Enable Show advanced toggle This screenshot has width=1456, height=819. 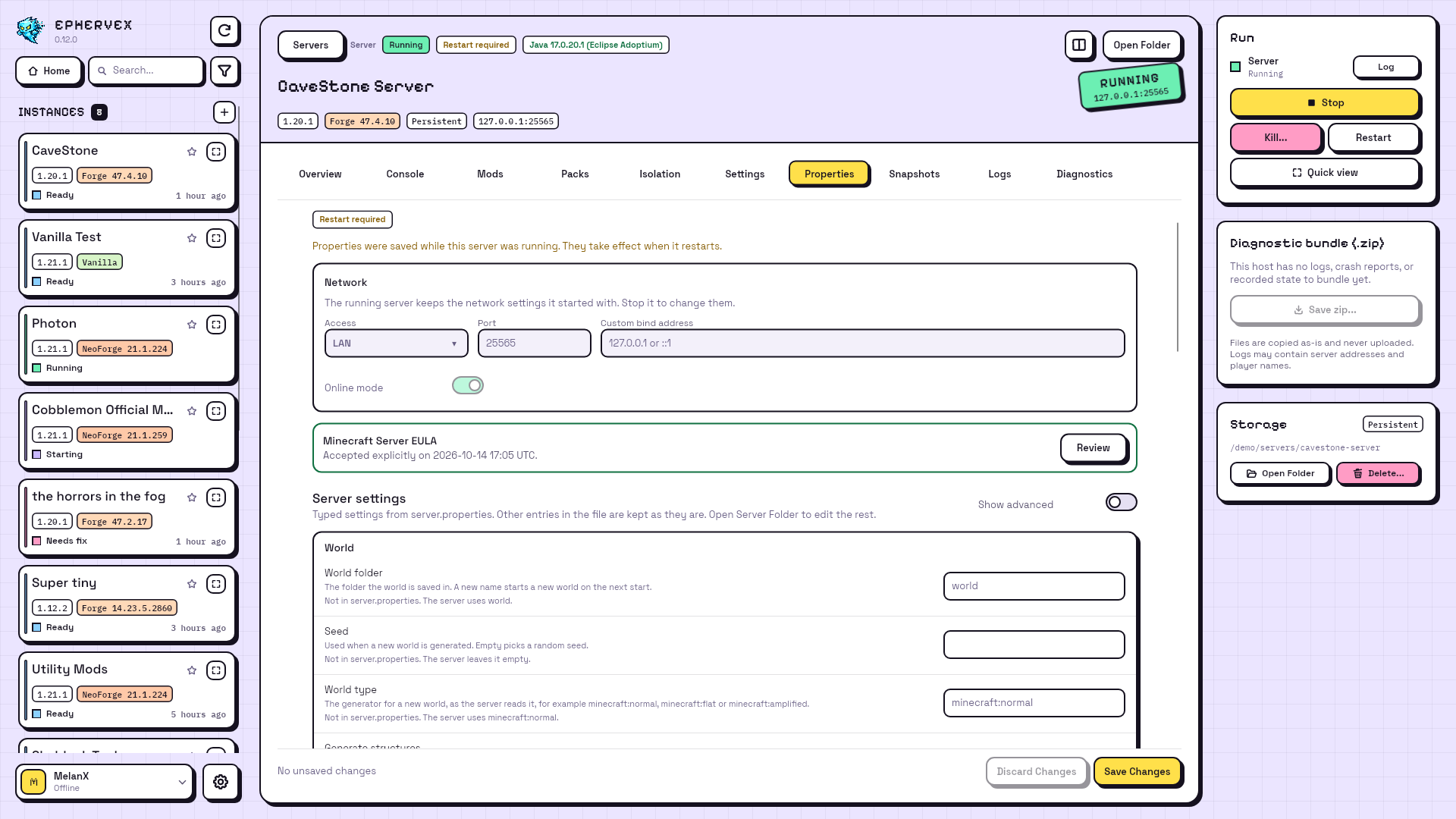(x=1121, y=502)
